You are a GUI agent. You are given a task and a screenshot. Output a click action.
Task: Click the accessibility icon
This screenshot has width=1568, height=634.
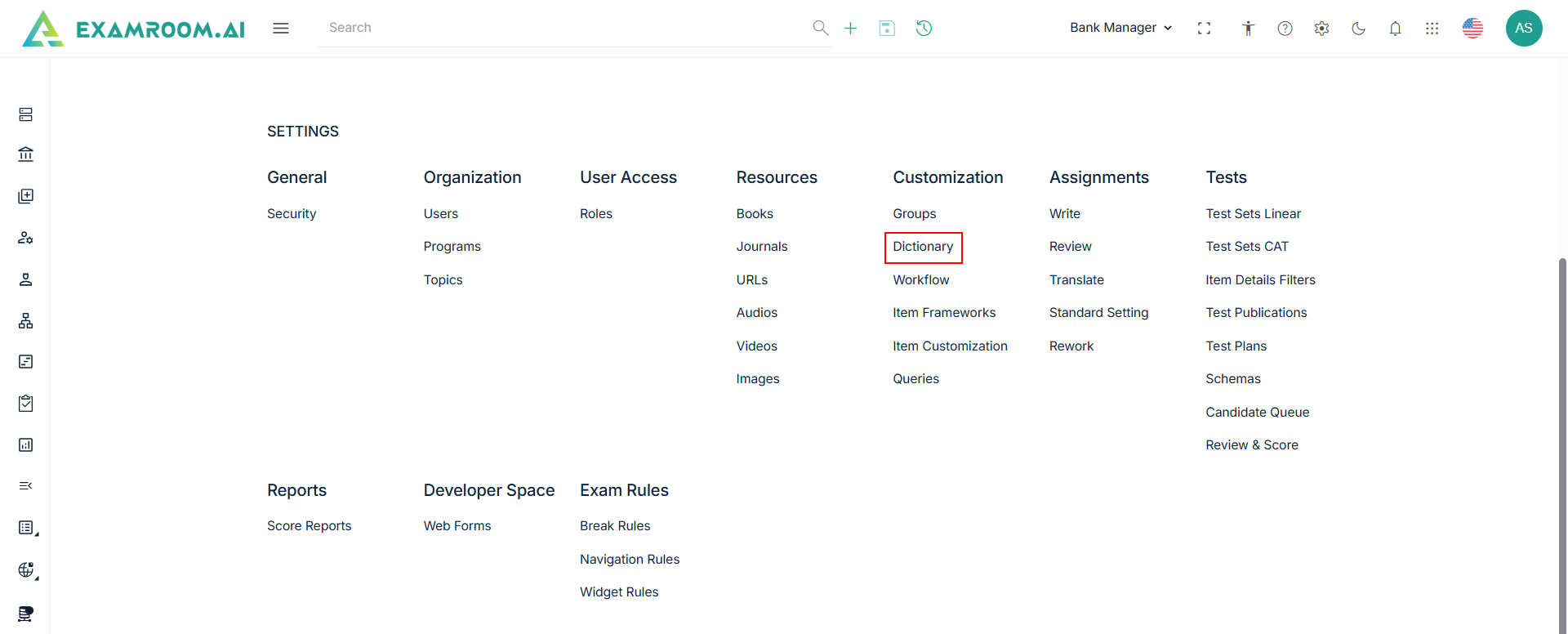click(x=1248, y=29)
